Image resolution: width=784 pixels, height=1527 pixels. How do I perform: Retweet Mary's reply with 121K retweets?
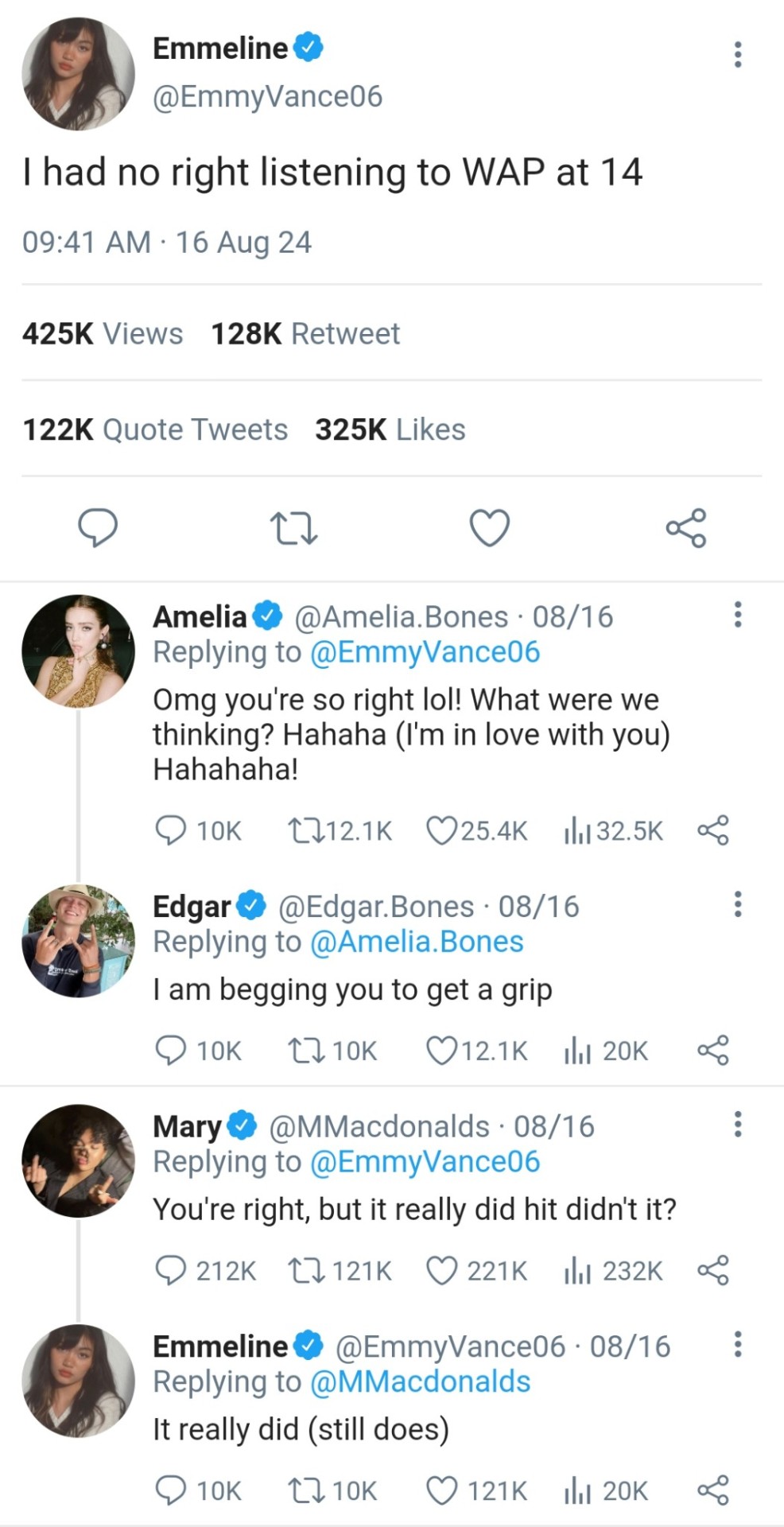click(306, 1270)
